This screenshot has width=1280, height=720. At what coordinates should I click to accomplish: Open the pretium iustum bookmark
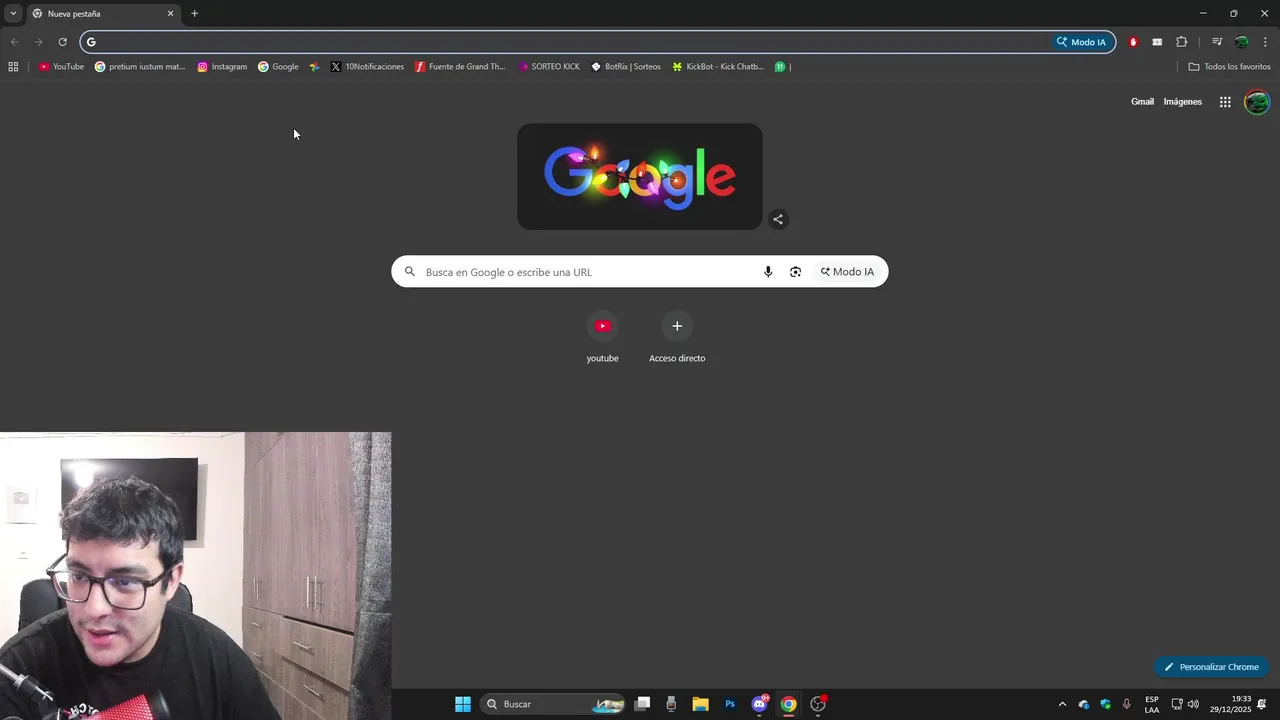point(139,67)
